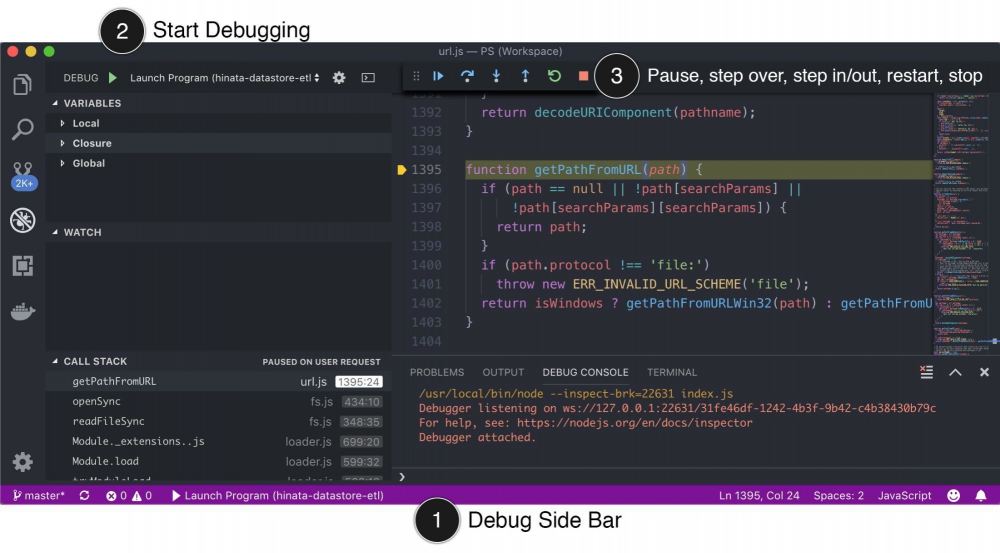This screenshot has width=1000, height=553.
Task: Switch to the DEBUG CONSOLE tab
Action: point(585,372)
